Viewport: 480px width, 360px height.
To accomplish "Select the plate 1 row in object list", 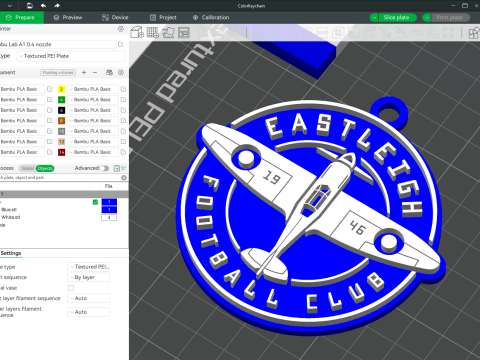I will [x=64, y=194].
